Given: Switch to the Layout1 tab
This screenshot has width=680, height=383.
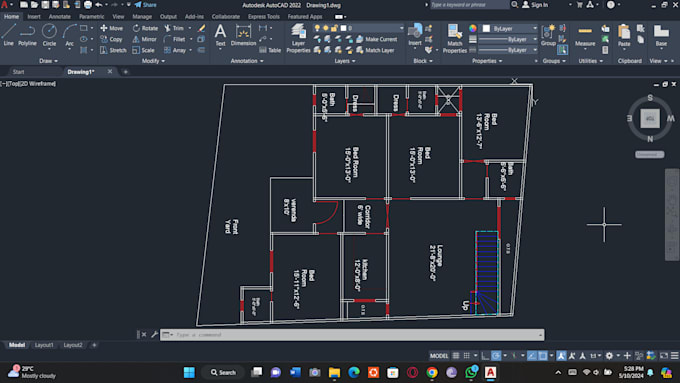Looking at the screenshot, I should [x=44, y=345].
